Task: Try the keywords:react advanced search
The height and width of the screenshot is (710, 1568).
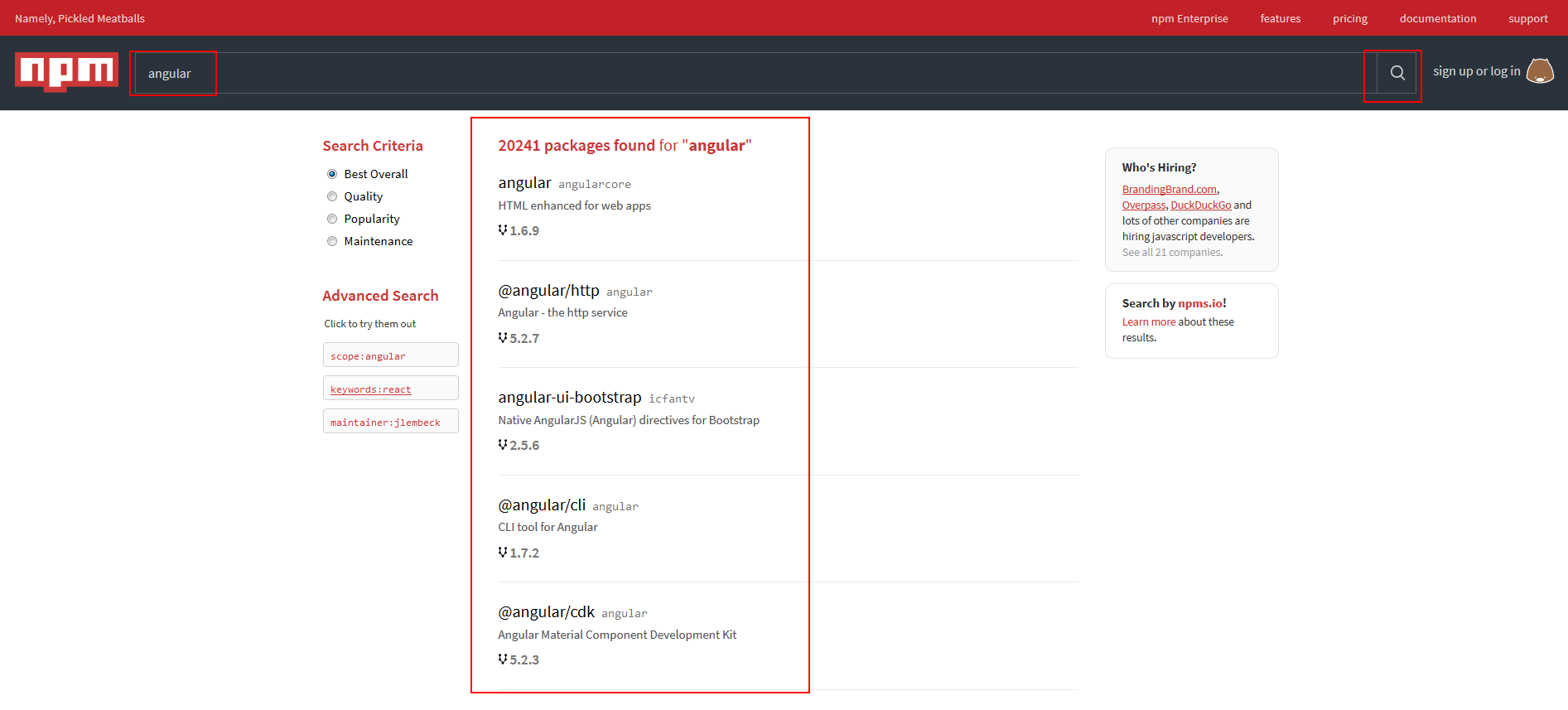Action: (x=391, y=389)
